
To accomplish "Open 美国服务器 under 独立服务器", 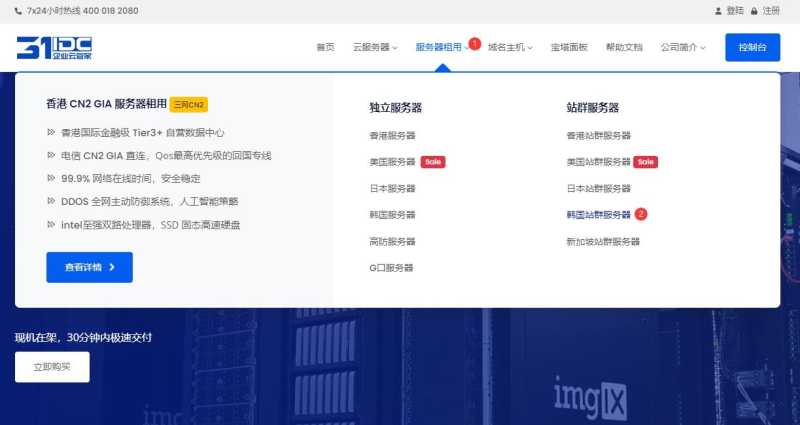I will point(392,162).
